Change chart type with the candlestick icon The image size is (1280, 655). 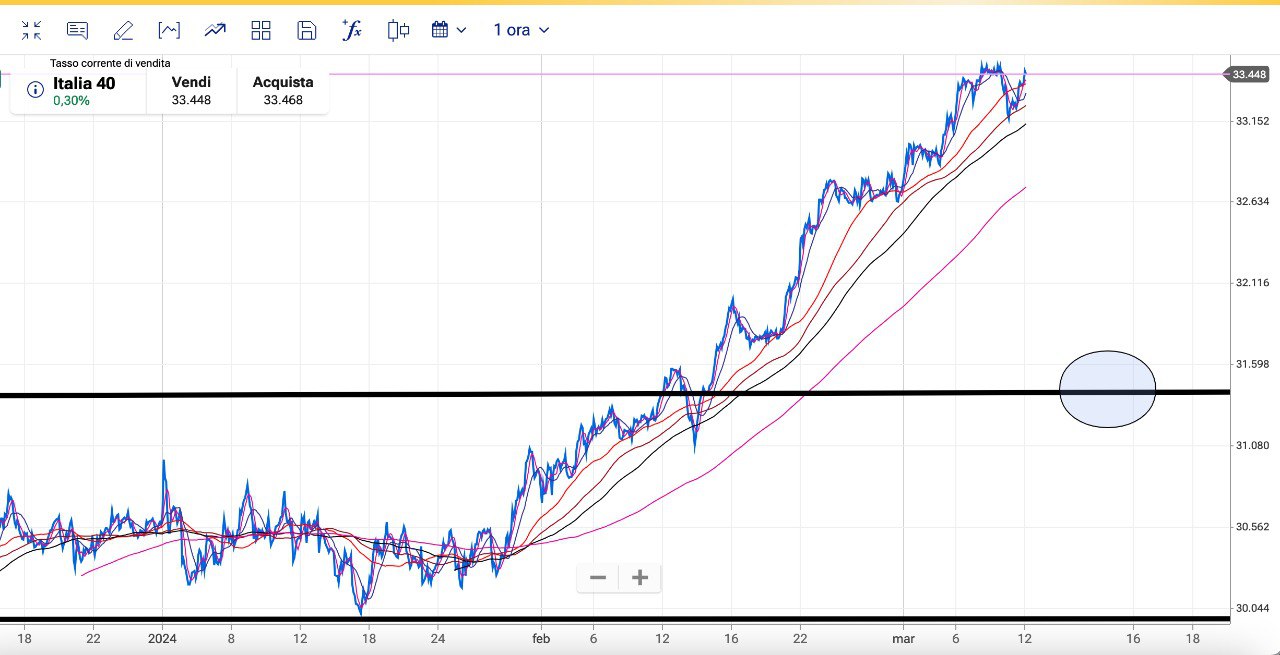pos(398,30)
